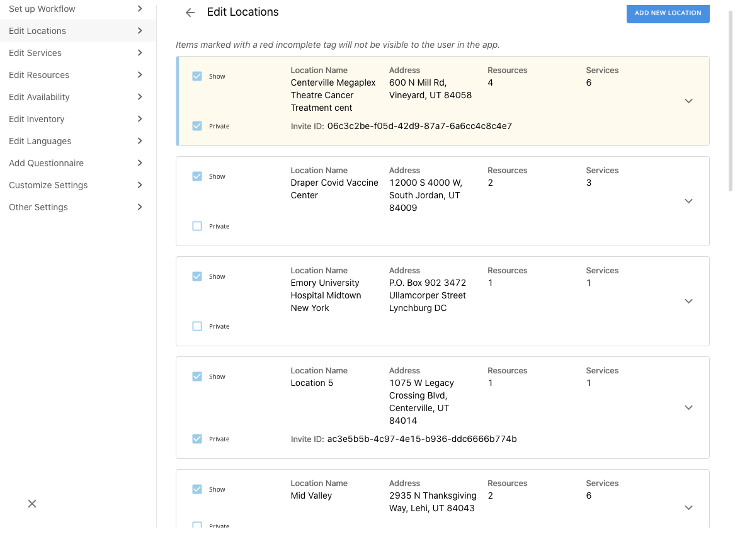Click the Invite ID ending in 6a6cc4c8c4e7
Viewport: 741px width, 533px height.
point(420,126)
